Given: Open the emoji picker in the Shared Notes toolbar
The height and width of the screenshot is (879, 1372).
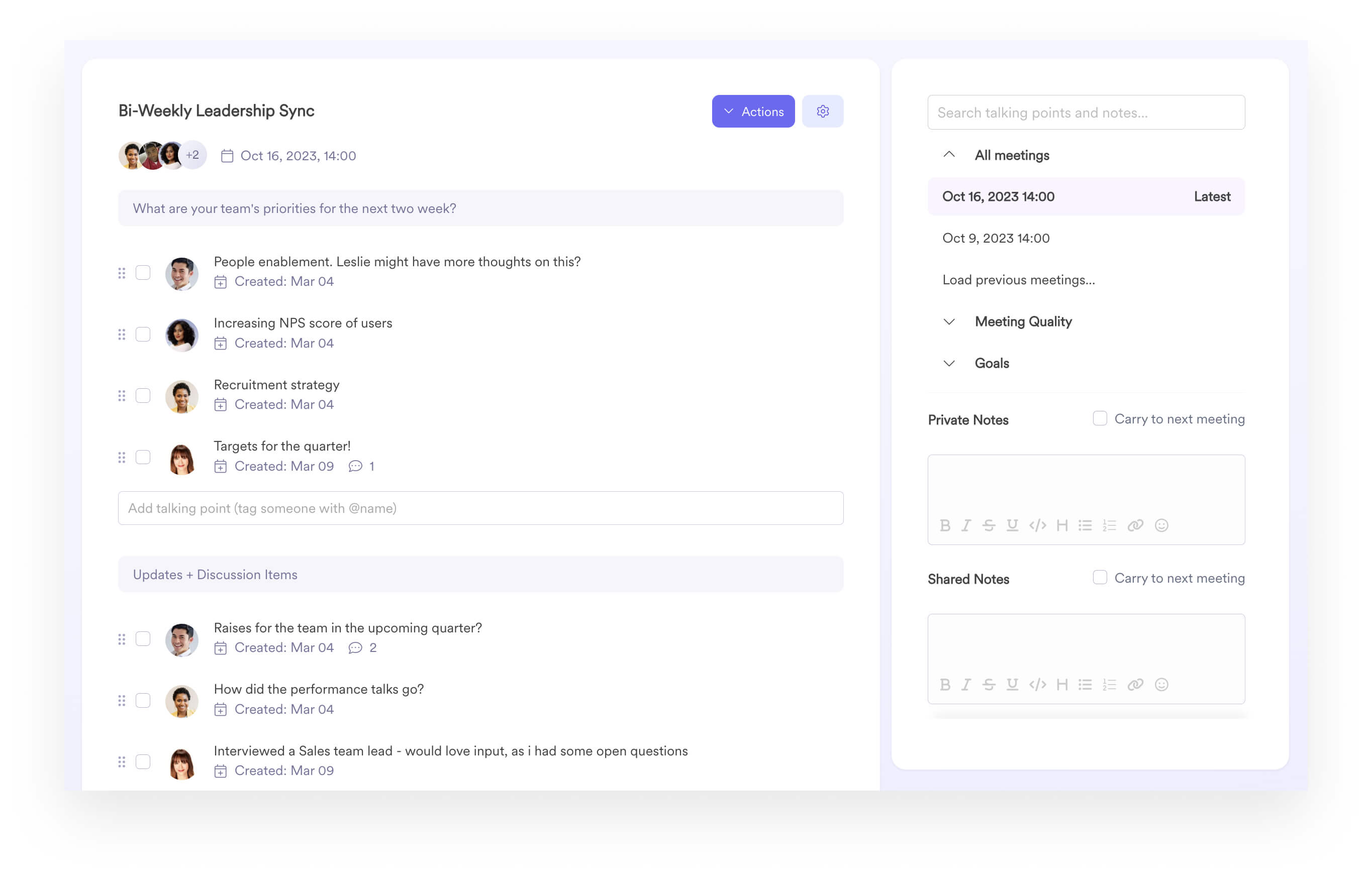Looking at the screenshot, I should pyautogui.click(x=1161, y=684).
